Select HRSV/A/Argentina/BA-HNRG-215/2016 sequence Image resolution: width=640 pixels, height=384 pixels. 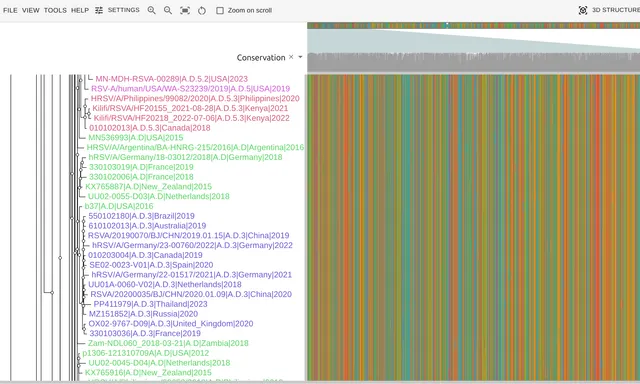[x=195, y=147]
